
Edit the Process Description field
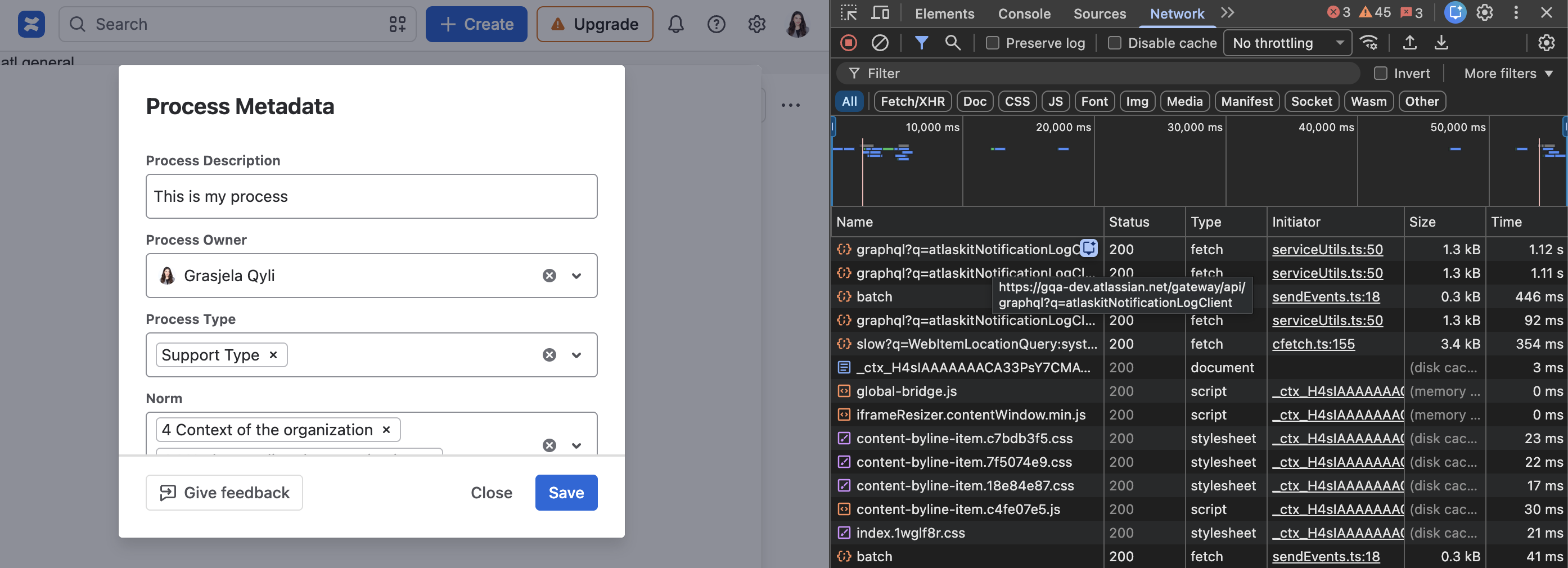coord(371,196)
